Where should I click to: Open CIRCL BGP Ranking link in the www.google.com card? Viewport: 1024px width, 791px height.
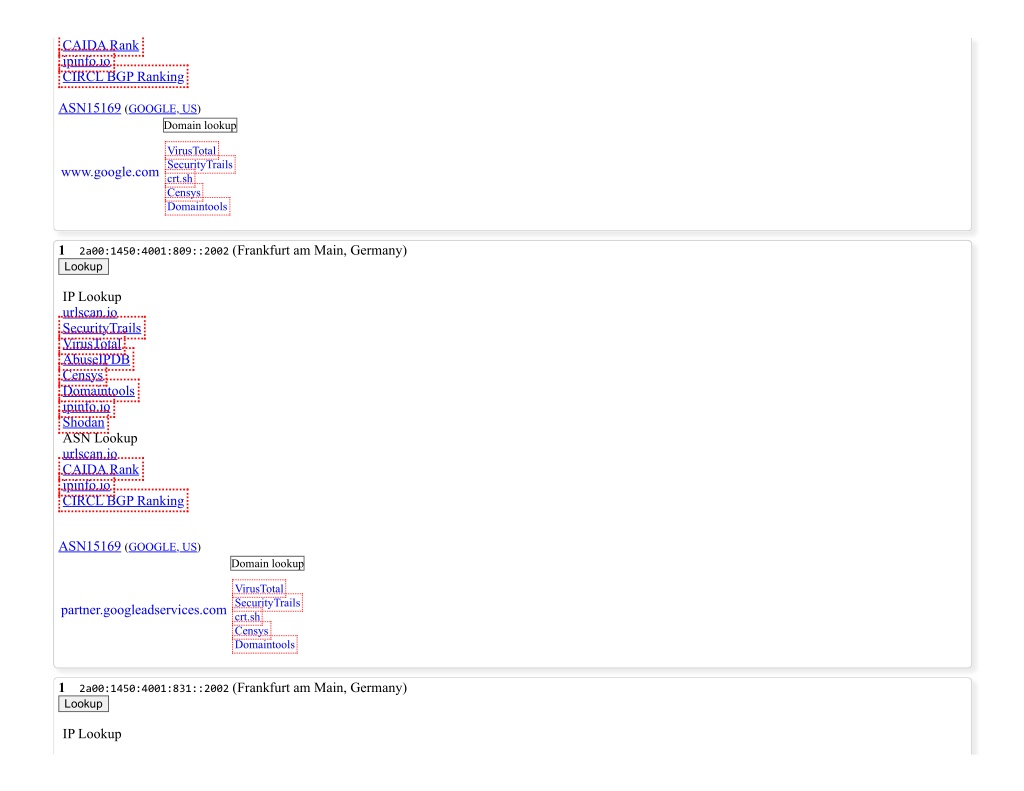point(123,76)
